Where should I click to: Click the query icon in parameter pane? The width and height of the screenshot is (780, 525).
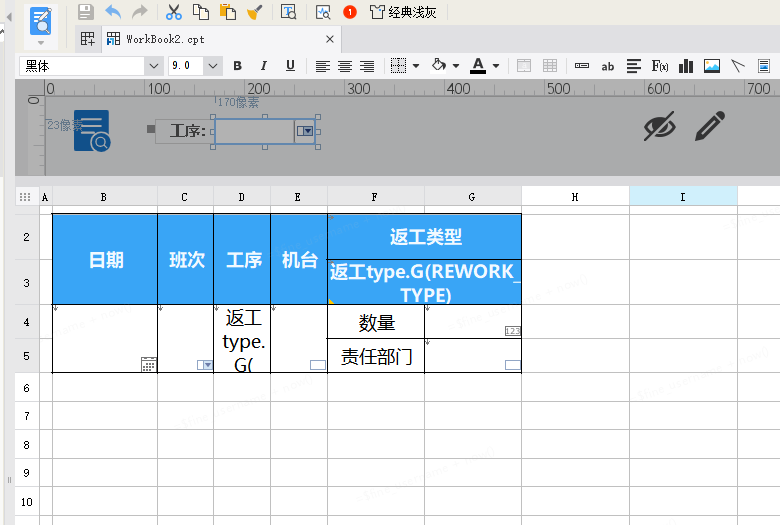[92, 131]
